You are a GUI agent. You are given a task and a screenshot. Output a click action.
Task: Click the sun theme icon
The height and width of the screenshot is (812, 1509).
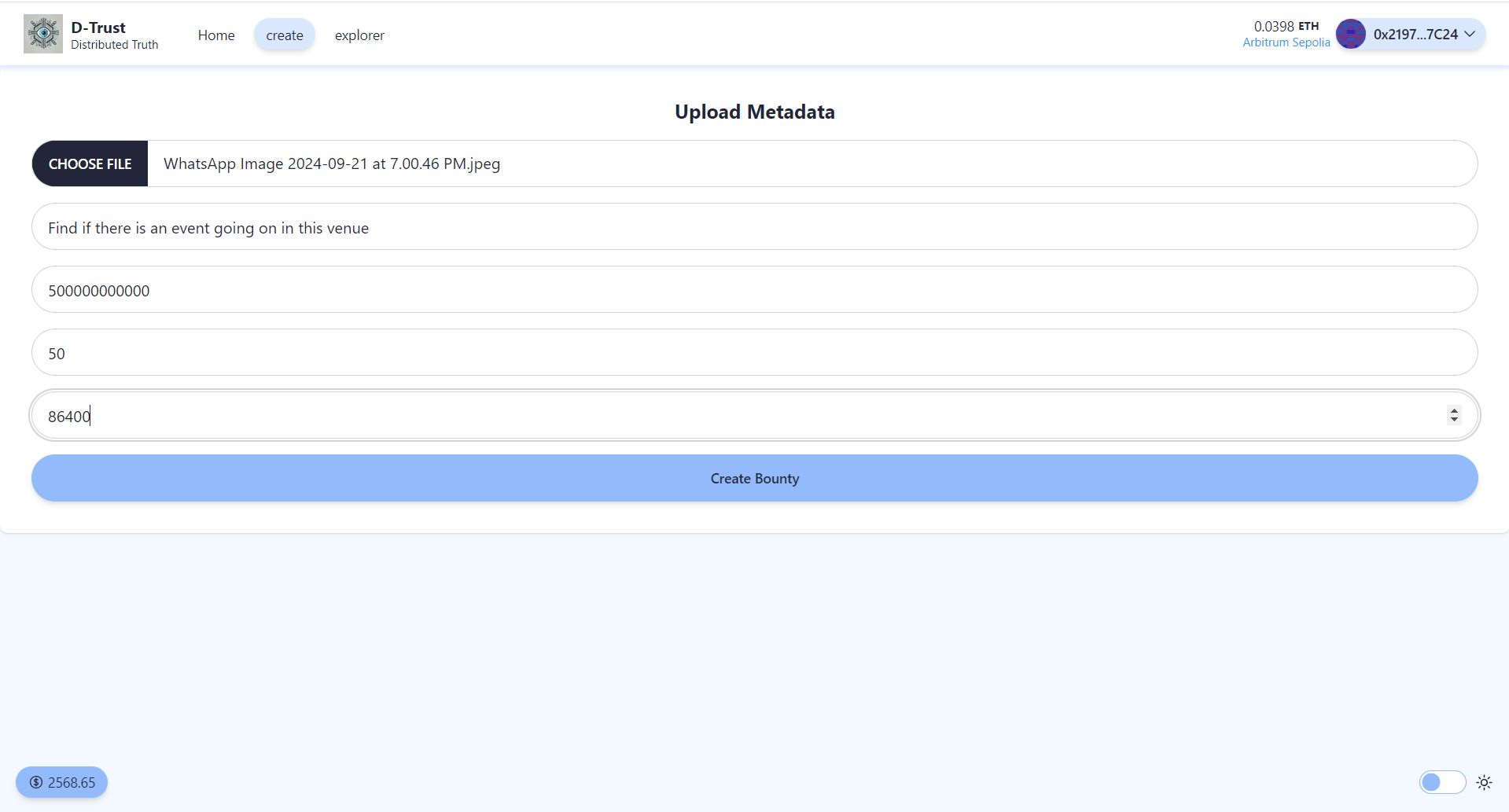1484,782
